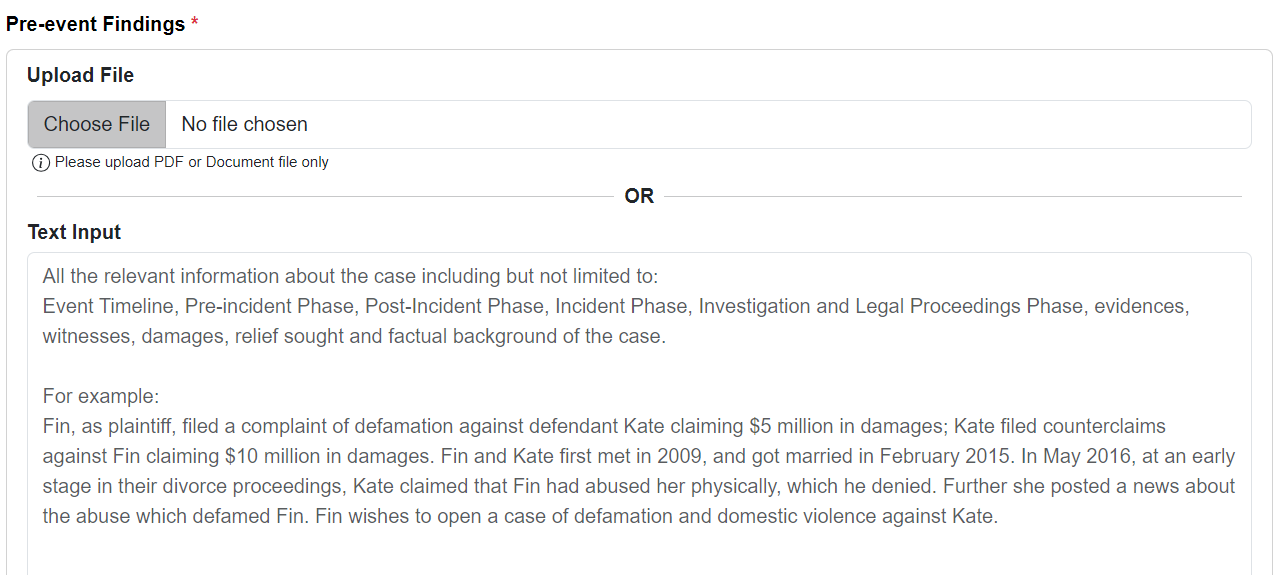Click the divider line left of OR
The image size is (1282, 575).
pos(325,196)
